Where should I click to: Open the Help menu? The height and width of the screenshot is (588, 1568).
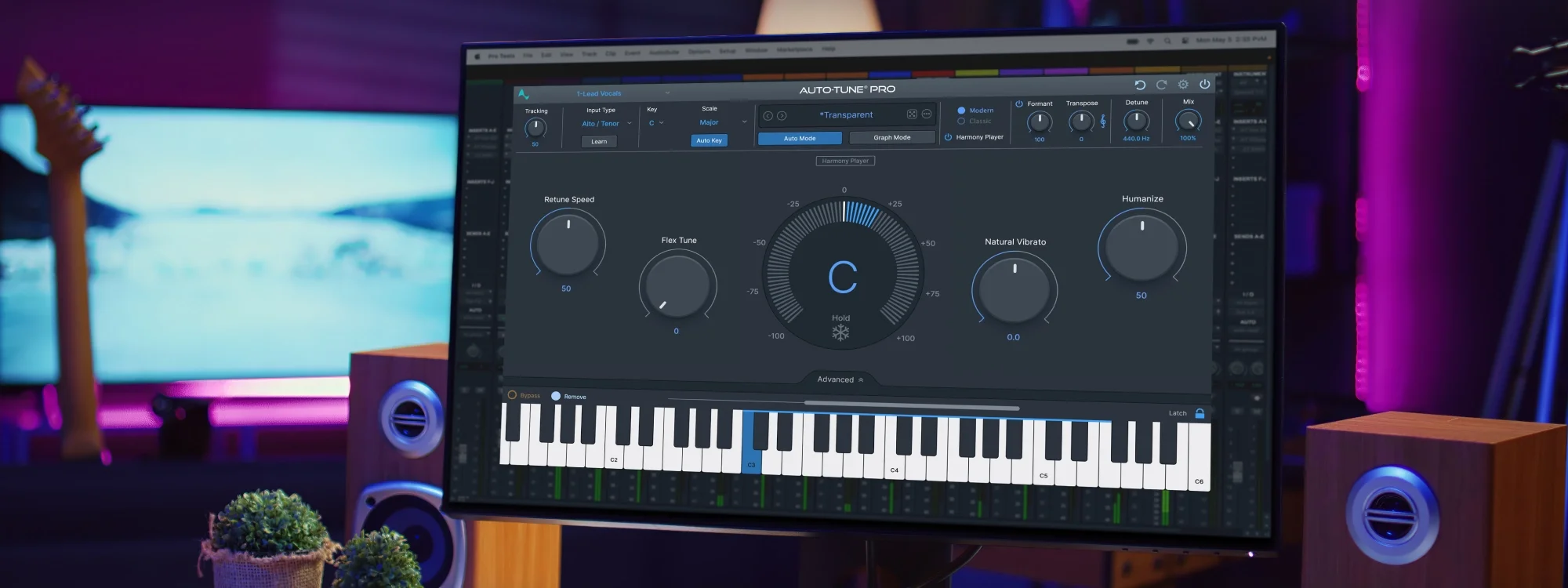pyautogui.click(x=828, y=49)
